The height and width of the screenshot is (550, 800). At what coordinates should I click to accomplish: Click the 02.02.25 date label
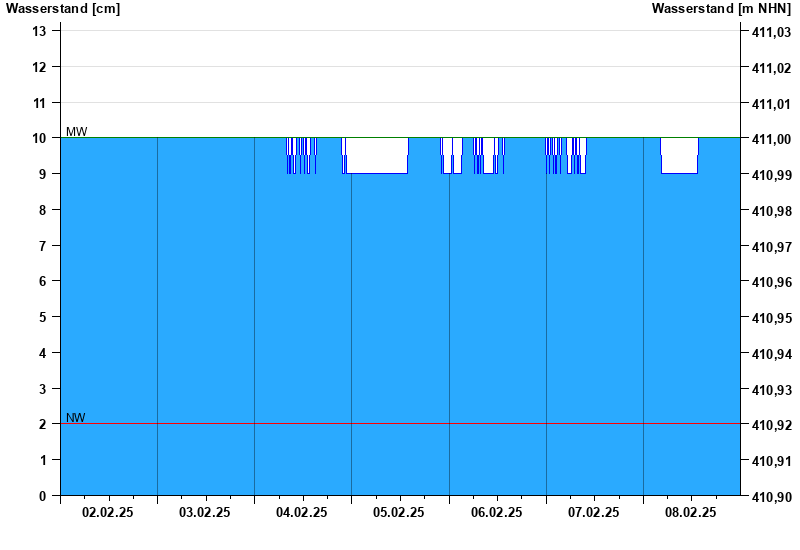coord(108,513)
